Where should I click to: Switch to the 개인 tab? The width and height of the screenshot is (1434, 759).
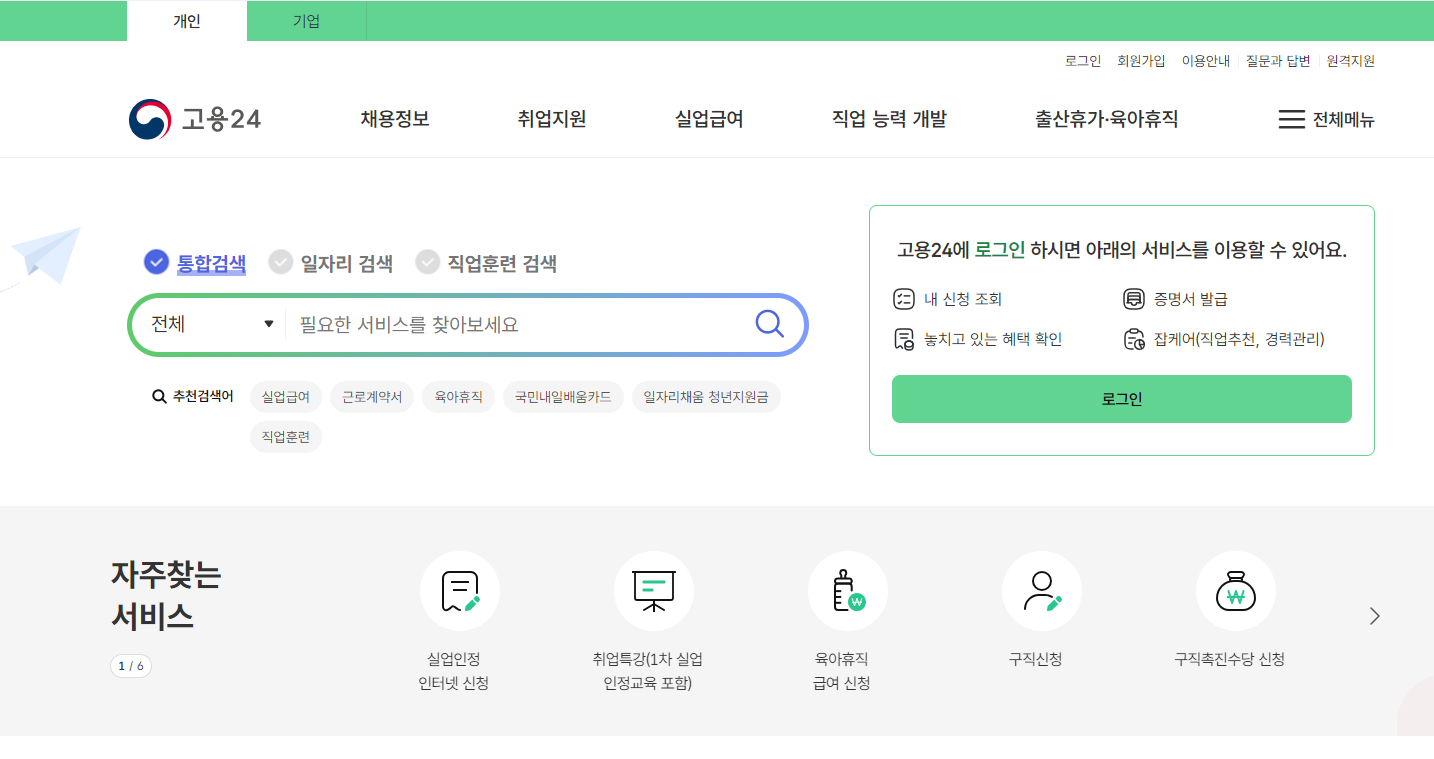click(x=187, y=21)
